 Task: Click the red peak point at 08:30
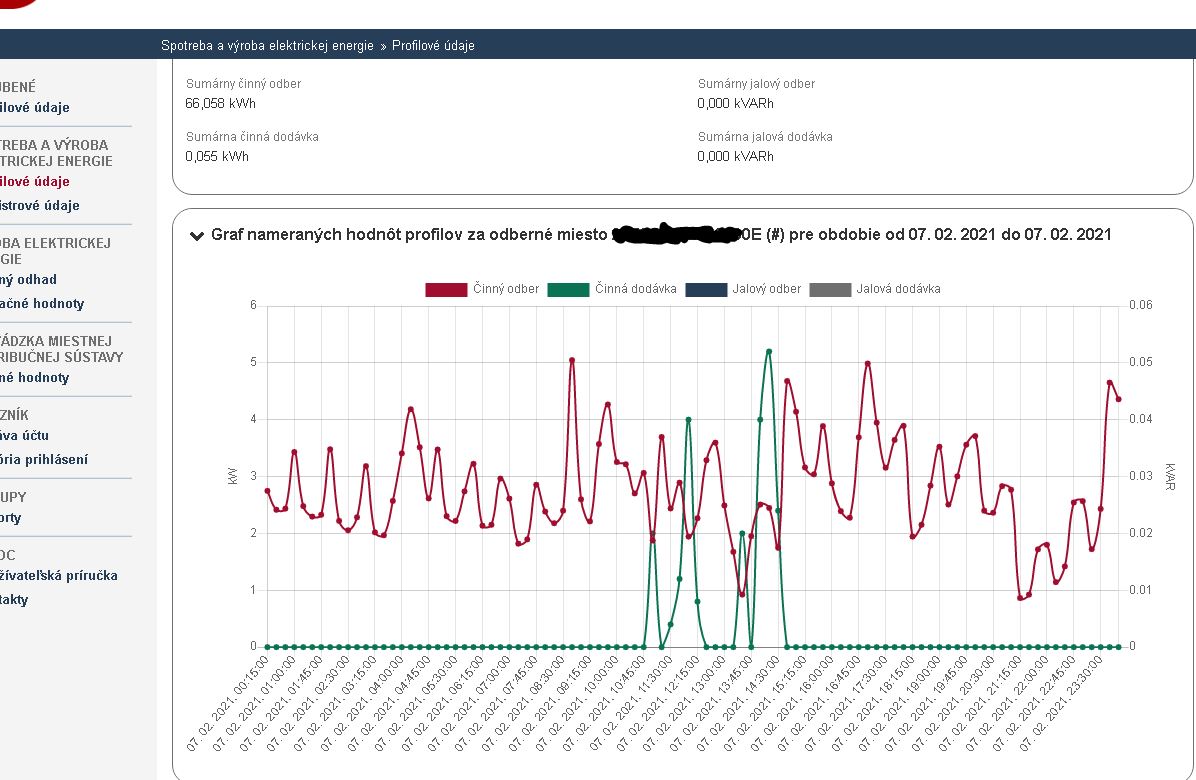pyautogui.click(x=572, y=359)
